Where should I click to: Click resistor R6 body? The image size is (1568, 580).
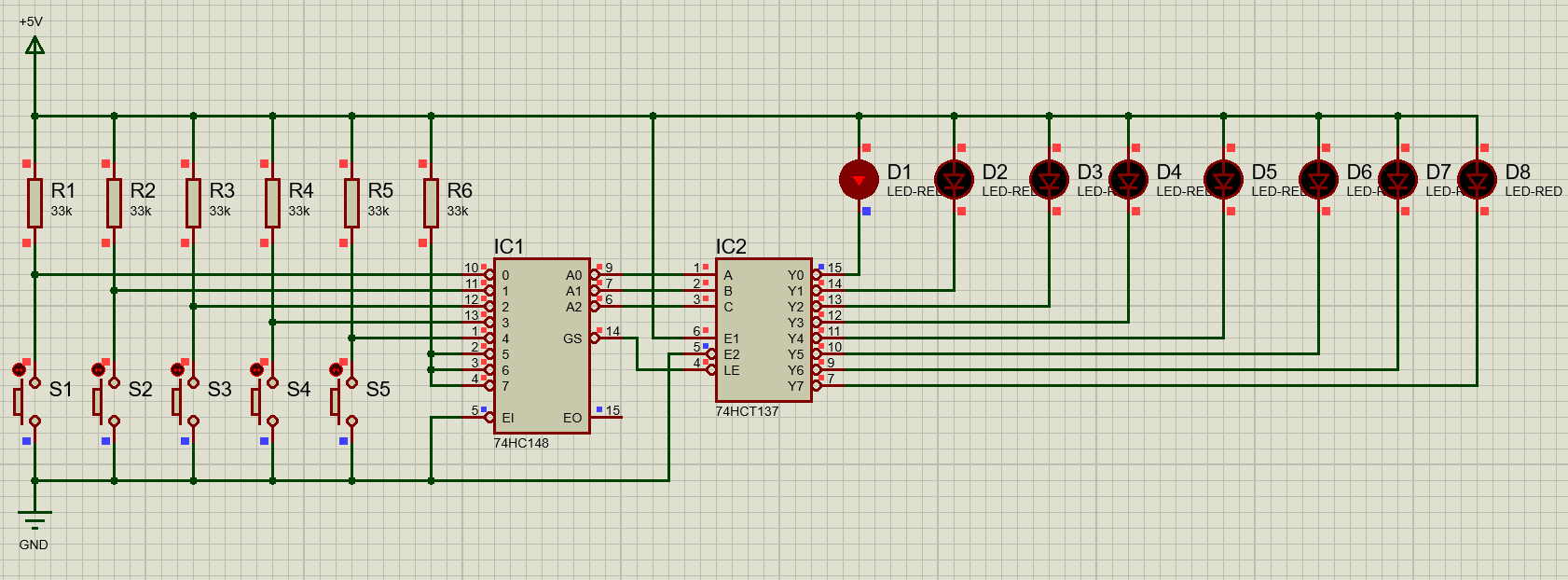(431, 203)
